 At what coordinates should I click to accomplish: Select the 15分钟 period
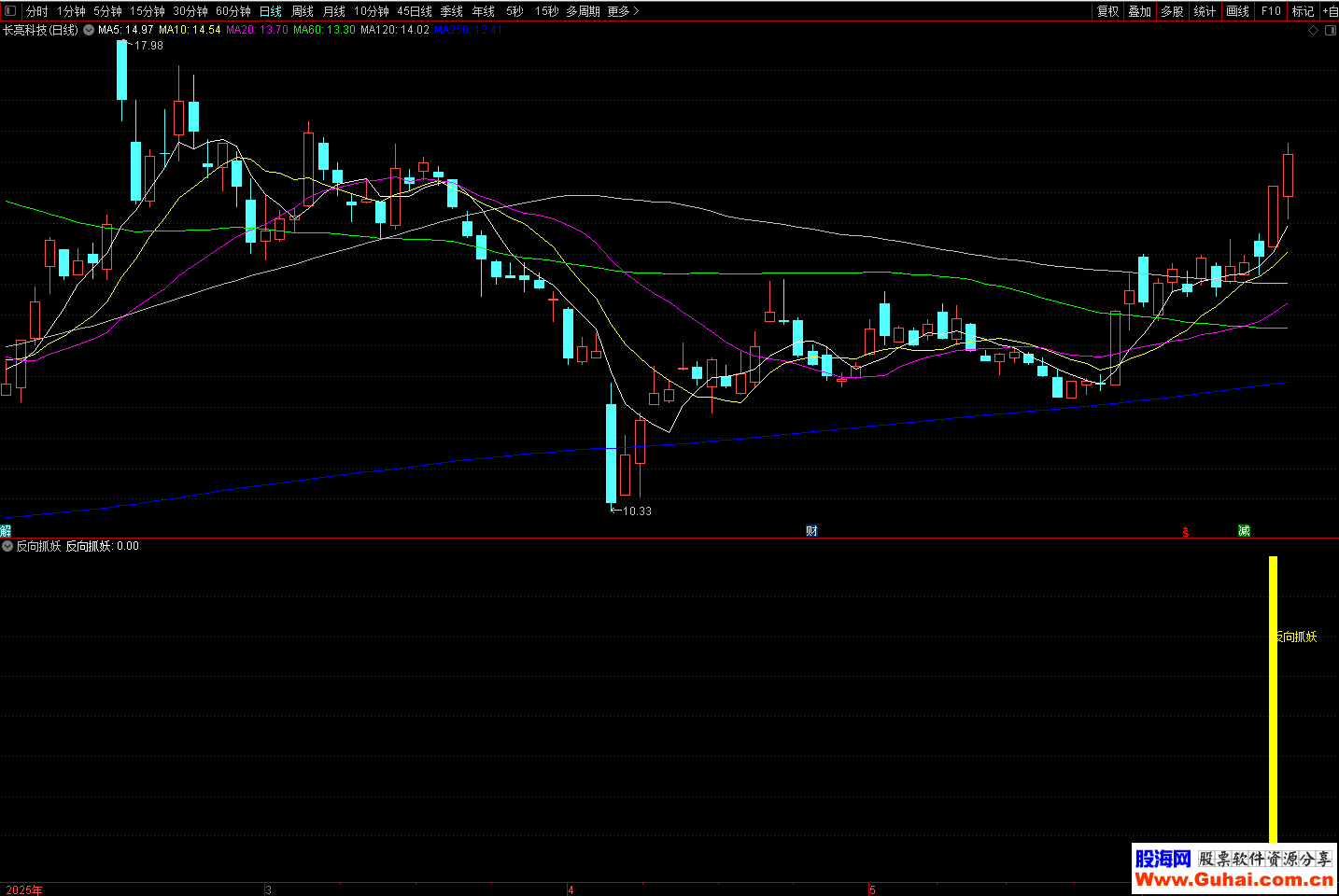(148, 11)
